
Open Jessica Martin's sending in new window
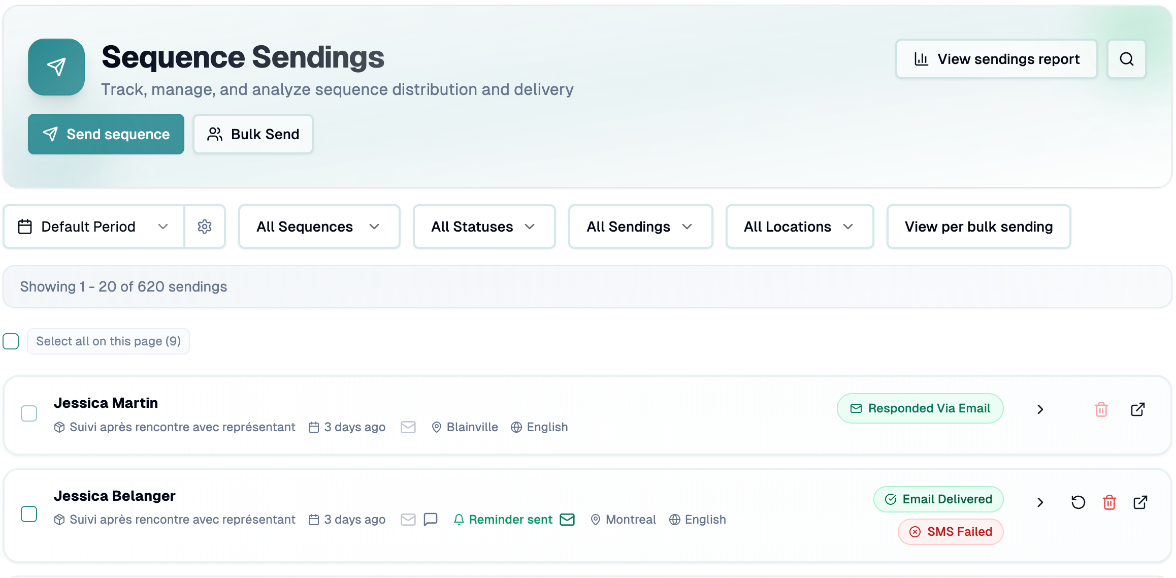coord(1138,409)
